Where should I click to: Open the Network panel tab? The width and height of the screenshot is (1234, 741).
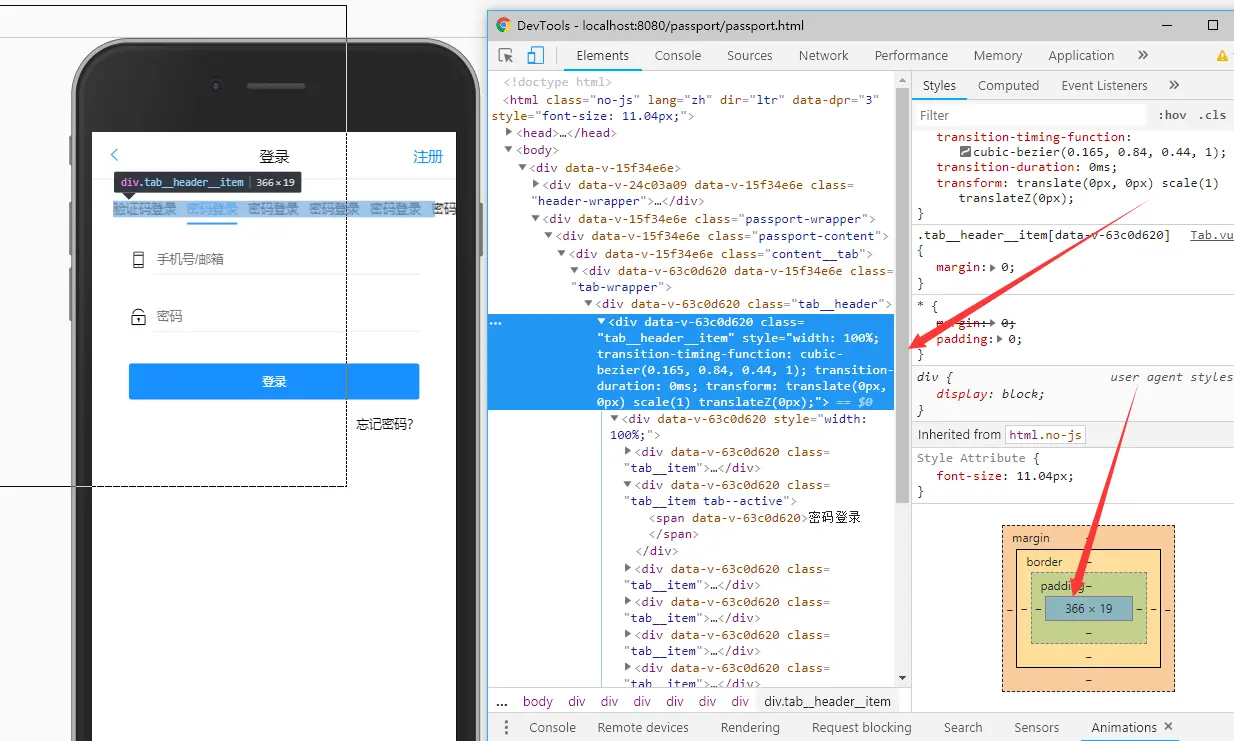tap(824, 56)
